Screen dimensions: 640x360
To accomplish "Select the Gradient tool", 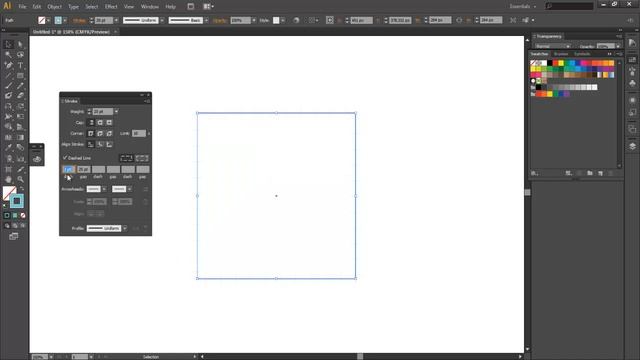I will coord(20,138).
